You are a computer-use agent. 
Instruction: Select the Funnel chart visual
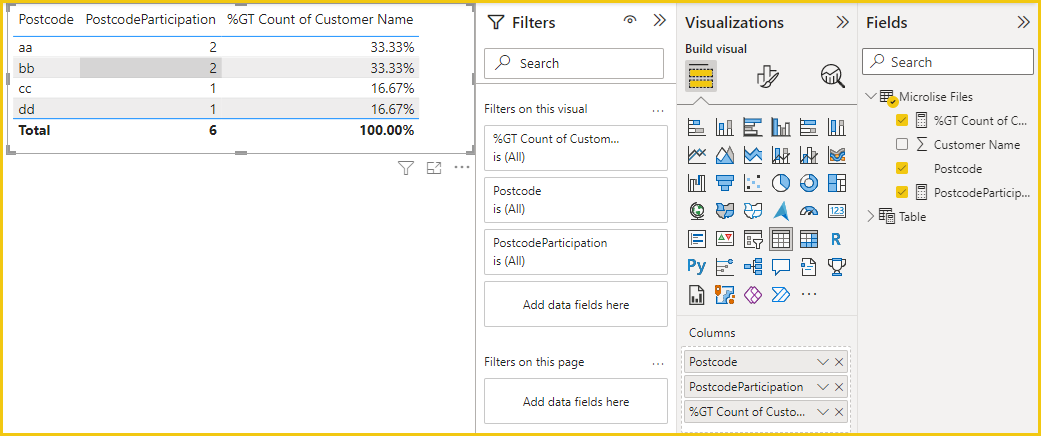(x=724, y=182)
